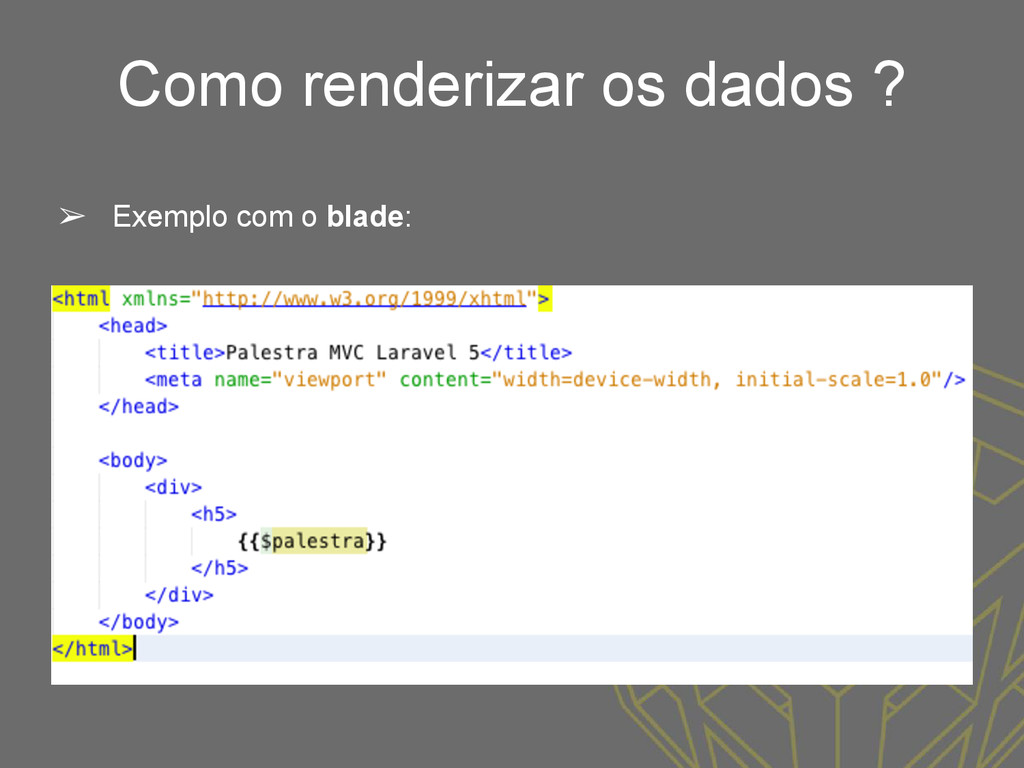
Task: Click the closing </h5> tag
Action: [x=219, y=568]
